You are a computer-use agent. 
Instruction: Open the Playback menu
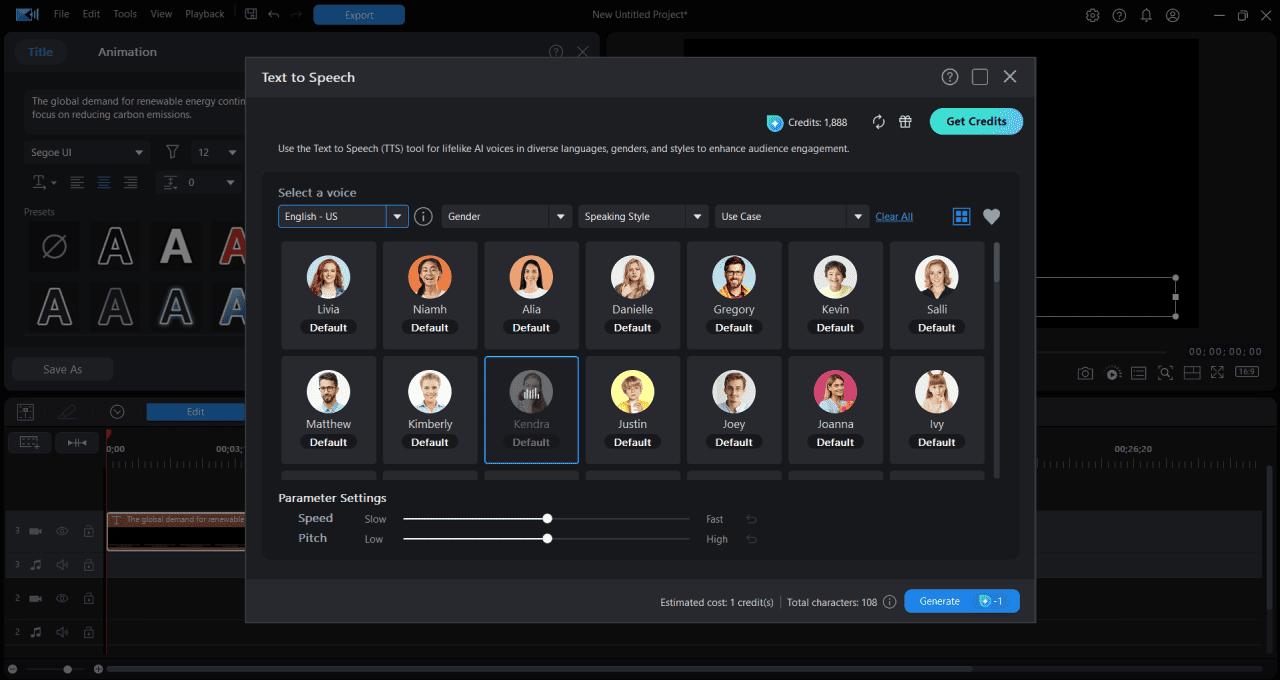tap(204, 14)
